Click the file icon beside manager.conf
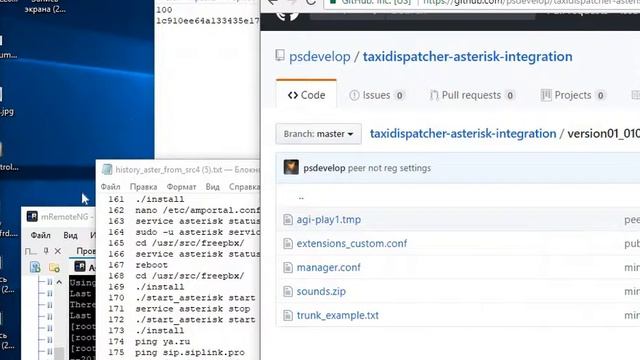This screenshot has height=360, width=640. tap(288, 268)
